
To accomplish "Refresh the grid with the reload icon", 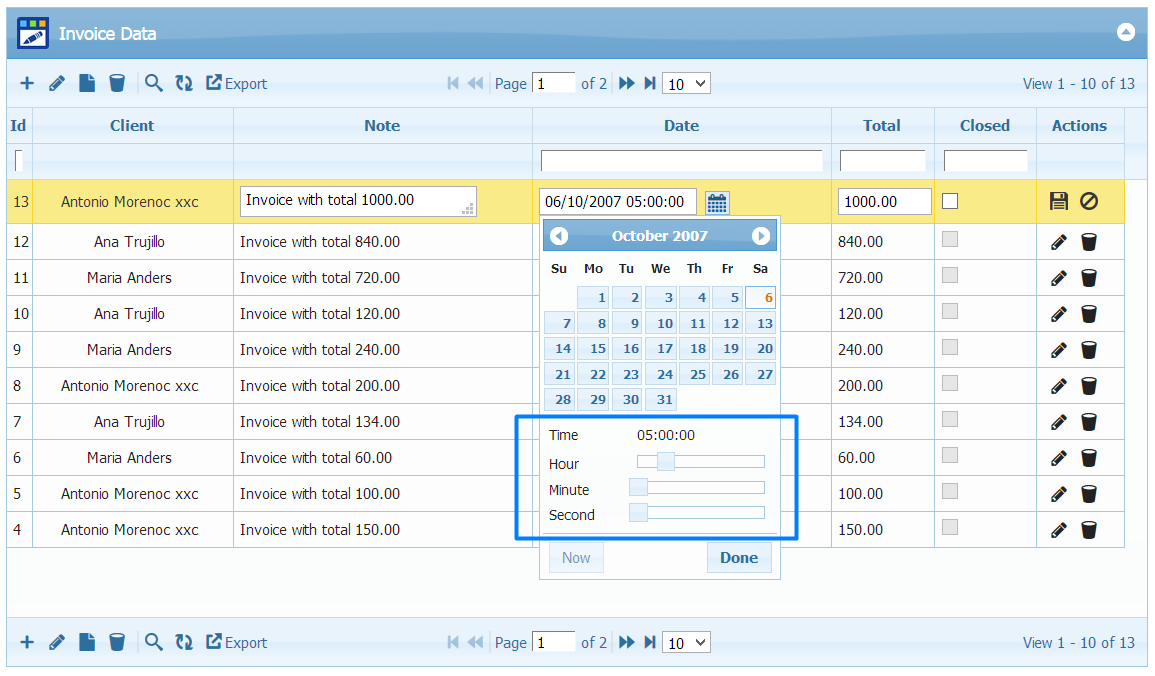I will click(x=184, y=83).
